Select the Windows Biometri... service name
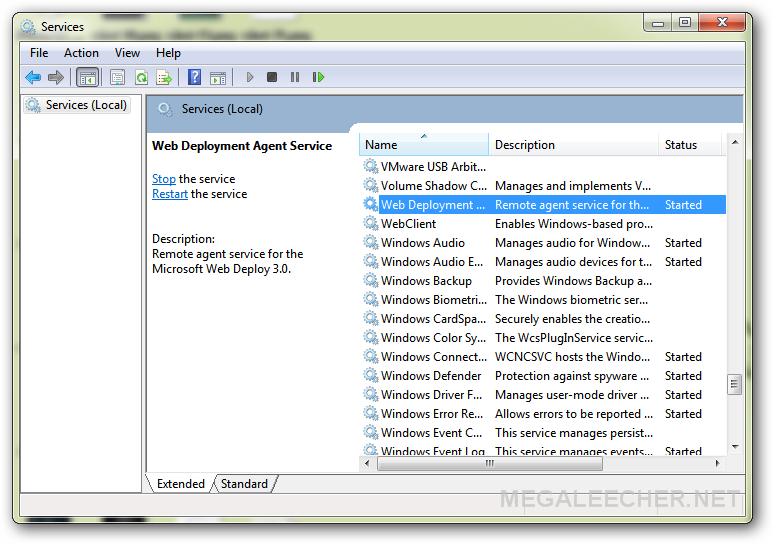This screenshot has height=544, width=773. tap(434, 299)
